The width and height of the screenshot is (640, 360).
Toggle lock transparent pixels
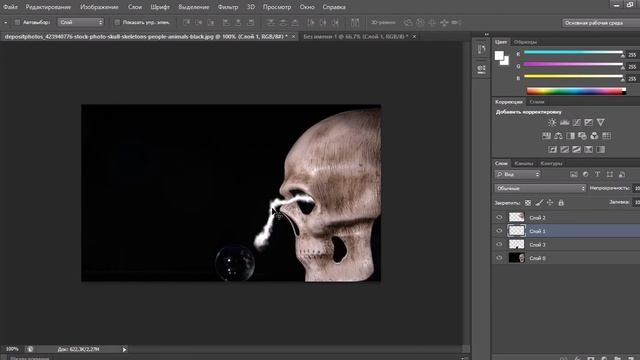point(528,202)
